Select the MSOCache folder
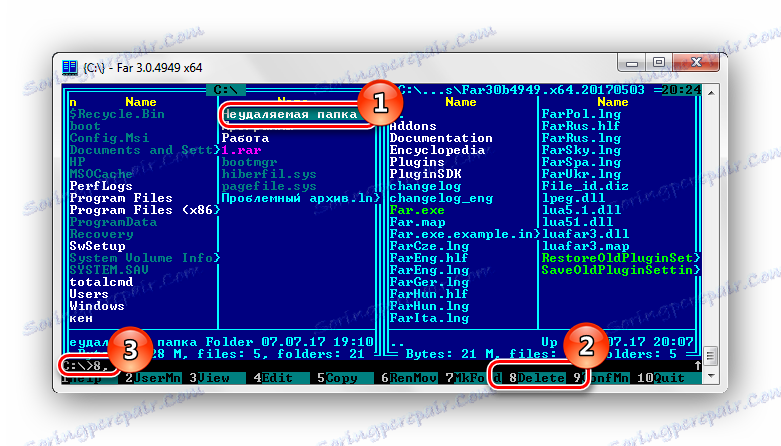 point(101,174)
